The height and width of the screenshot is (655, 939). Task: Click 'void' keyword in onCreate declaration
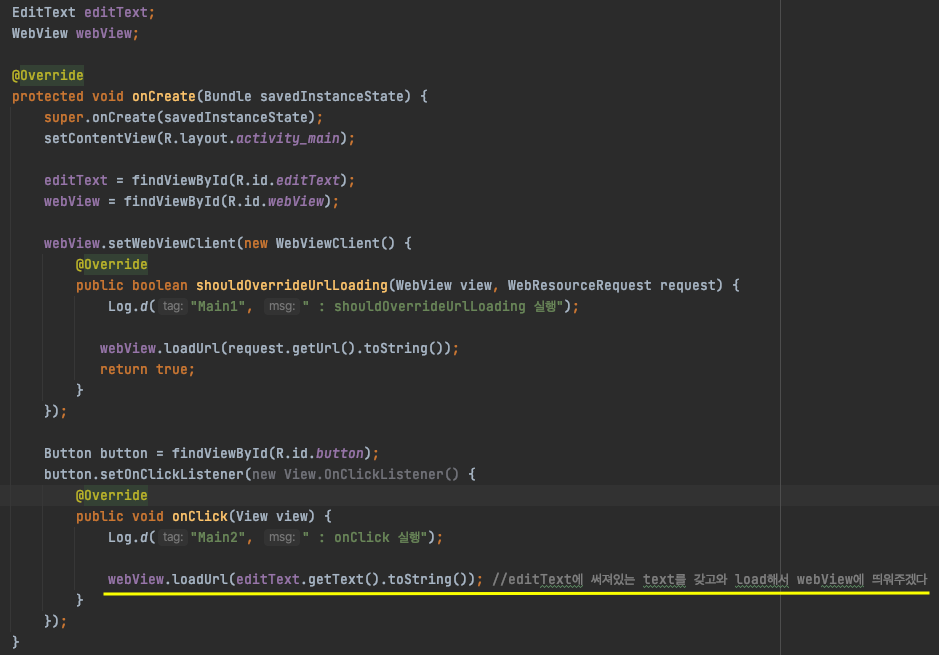pos(108,96)
